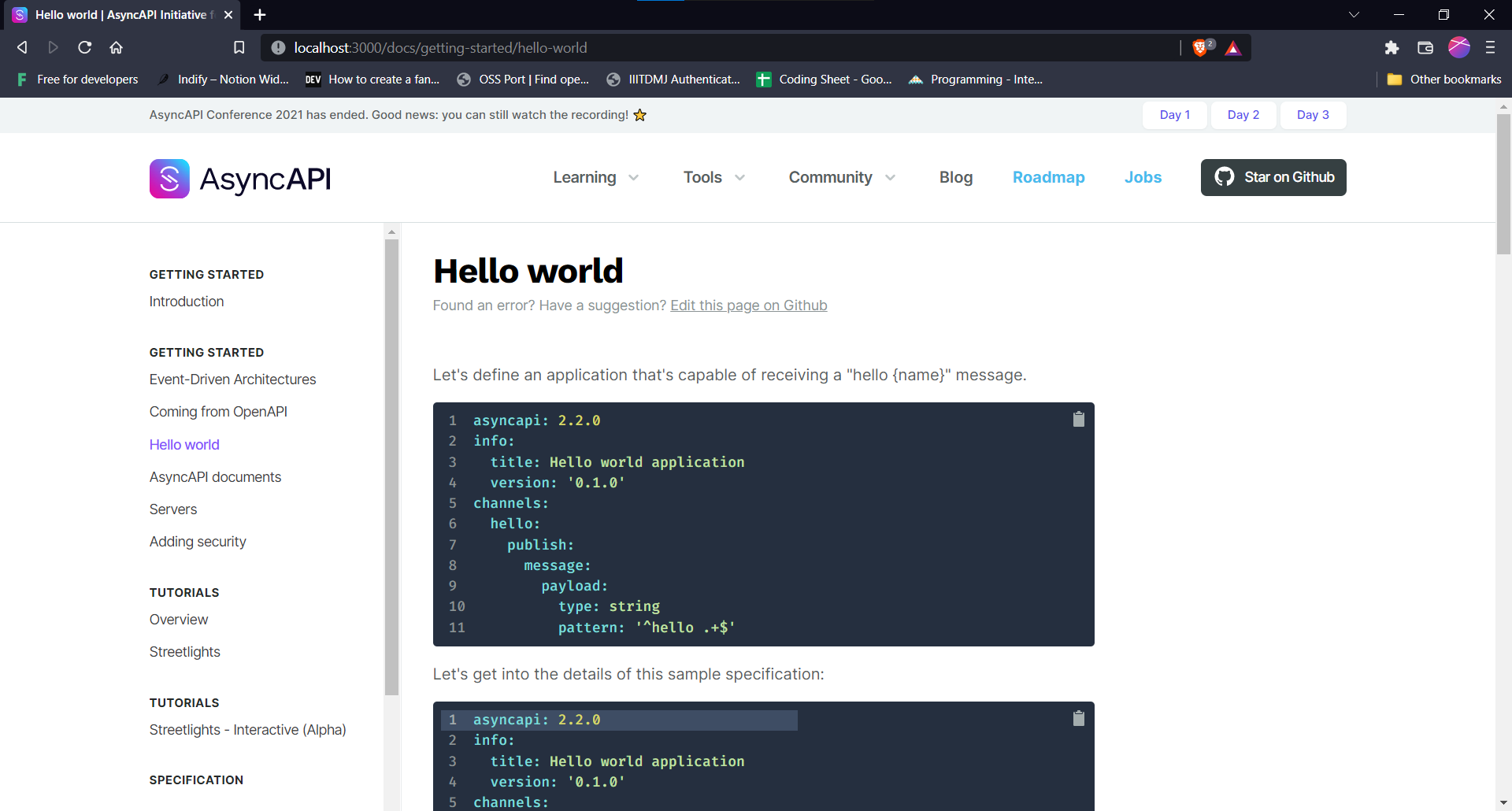Copy the second code block via its clipboard icon
The width and height of the screenshot is (1512, 811).
(1078, 718)
